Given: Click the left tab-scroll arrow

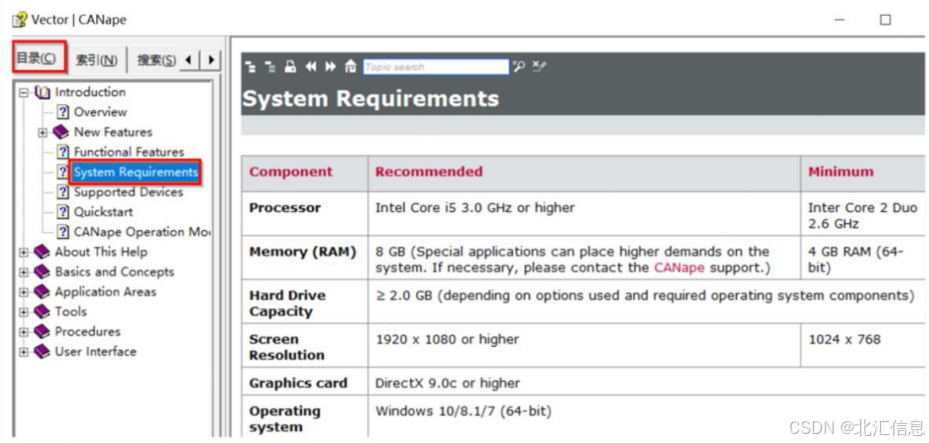Looking at the screenshot, I should 189,60.
